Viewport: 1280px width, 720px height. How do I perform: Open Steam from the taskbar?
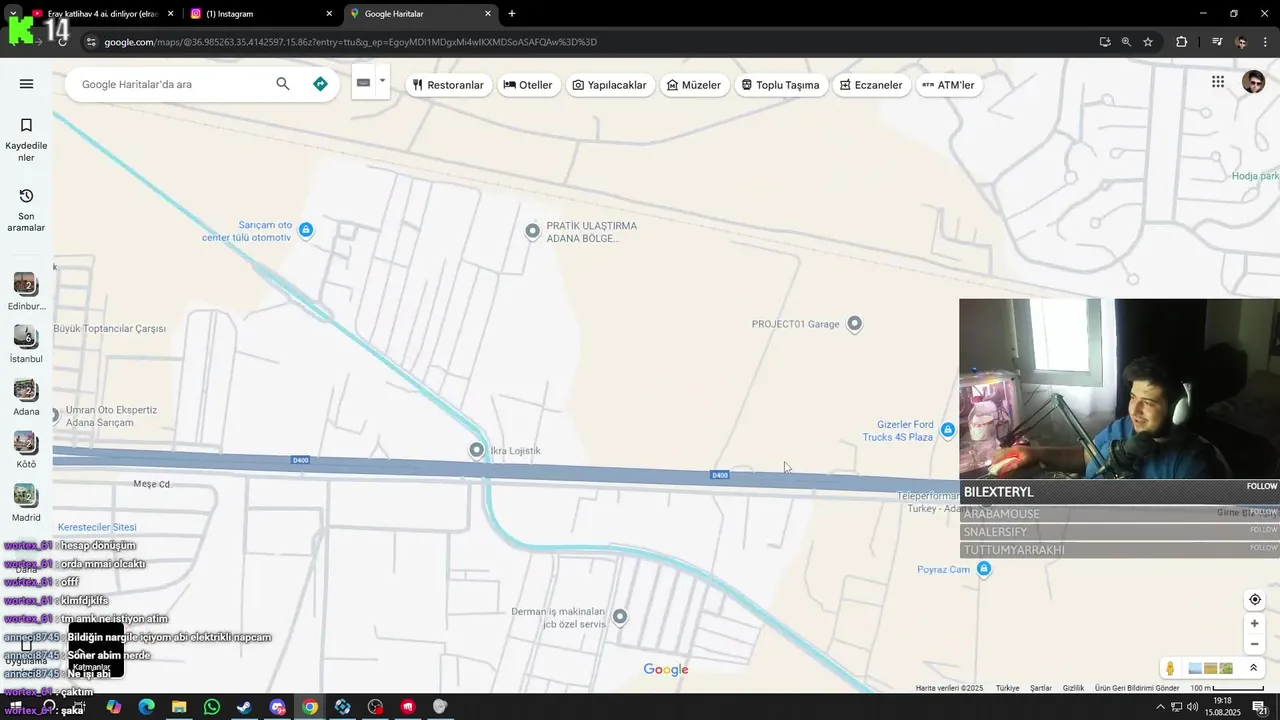pos(244,707)
